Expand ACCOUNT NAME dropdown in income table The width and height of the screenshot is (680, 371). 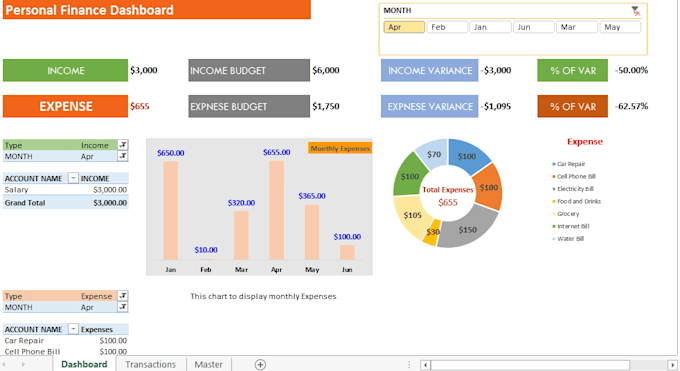[73, 178]
